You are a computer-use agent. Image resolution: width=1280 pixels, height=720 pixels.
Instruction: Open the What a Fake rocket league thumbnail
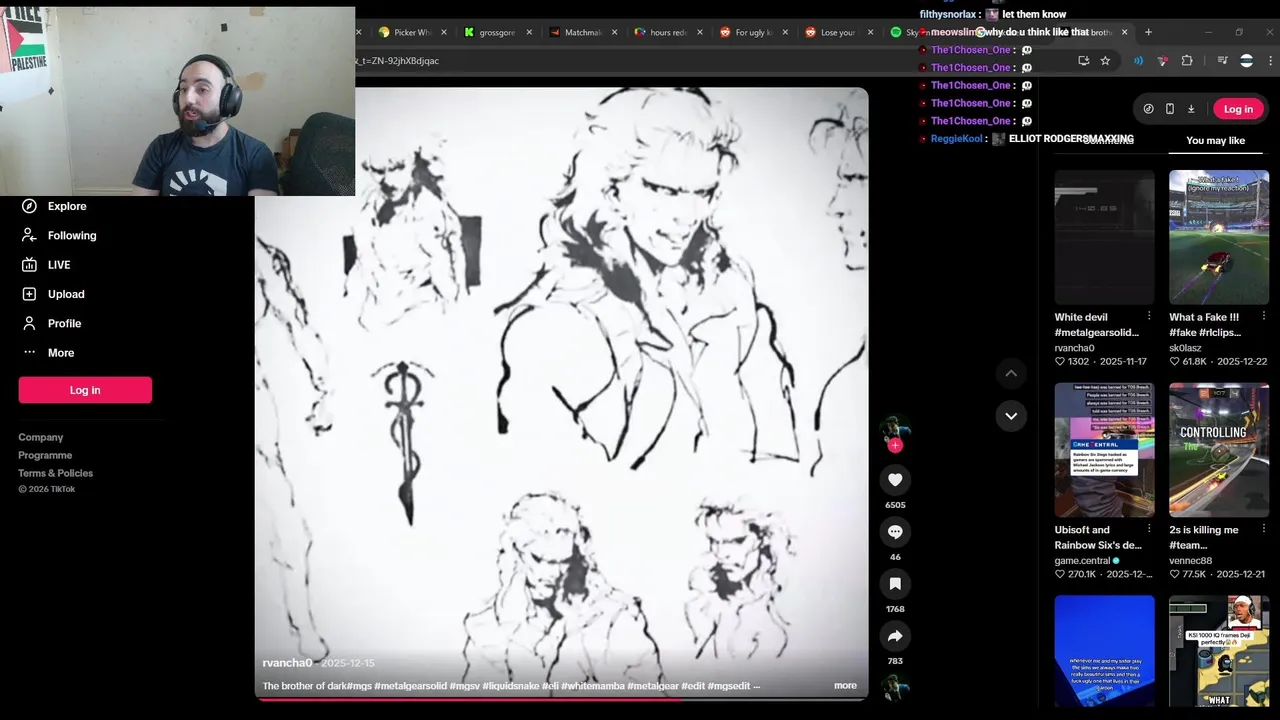[x=1219, y=237]
